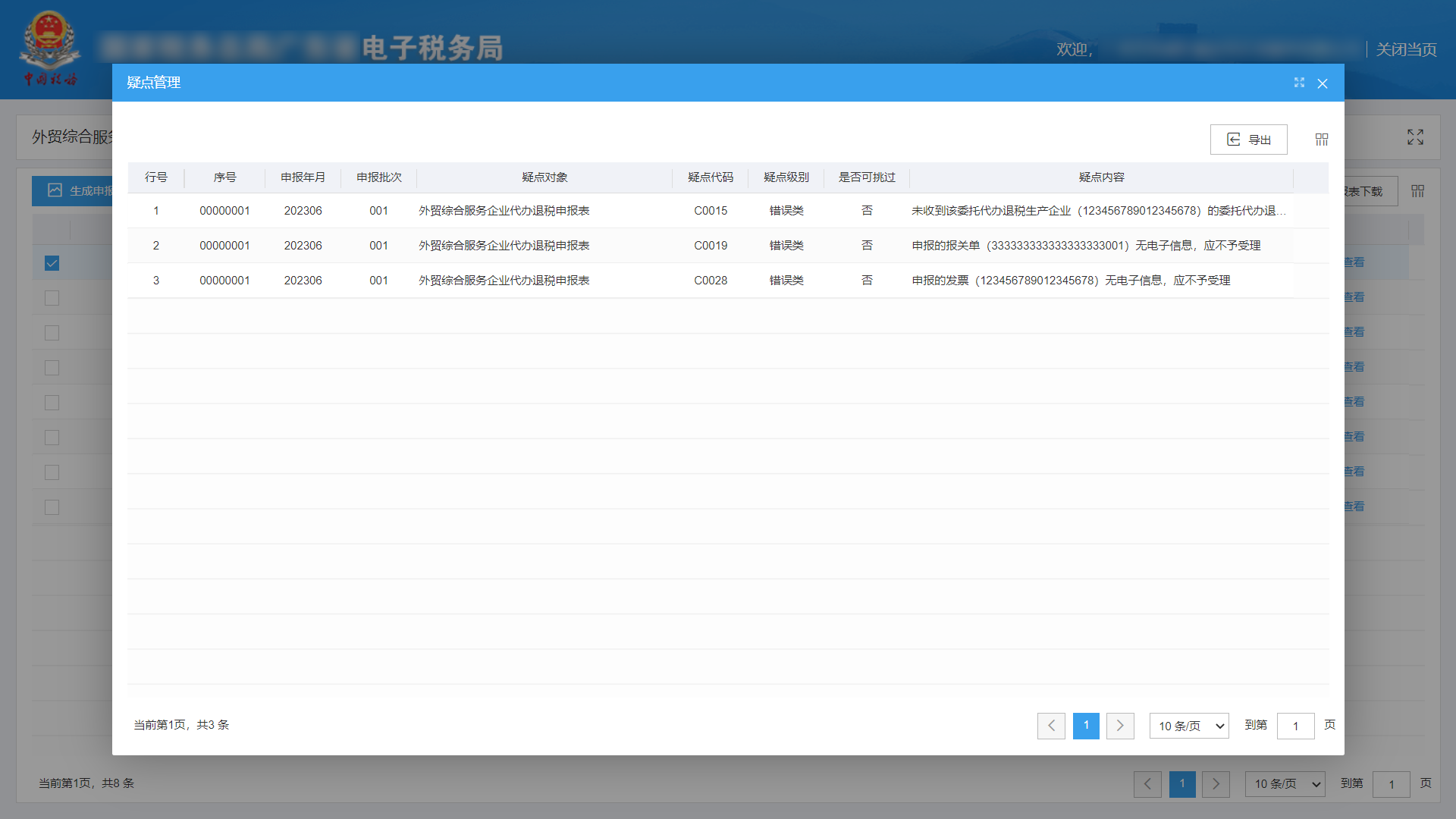Image resolution: width=1456 pixels, height=819 pixels.
Task: Click 疑点代码 column header
Action: coord(710,177)
